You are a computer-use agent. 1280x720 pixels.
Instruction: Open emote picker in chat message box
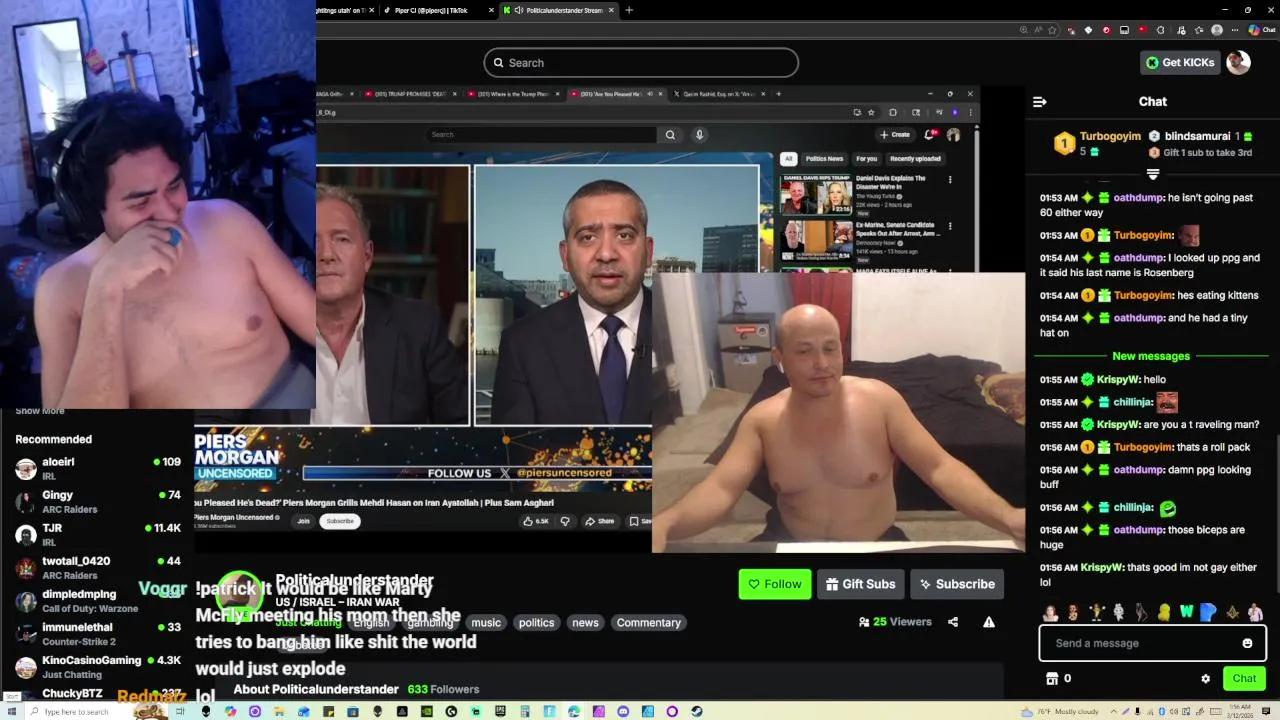1247,643
